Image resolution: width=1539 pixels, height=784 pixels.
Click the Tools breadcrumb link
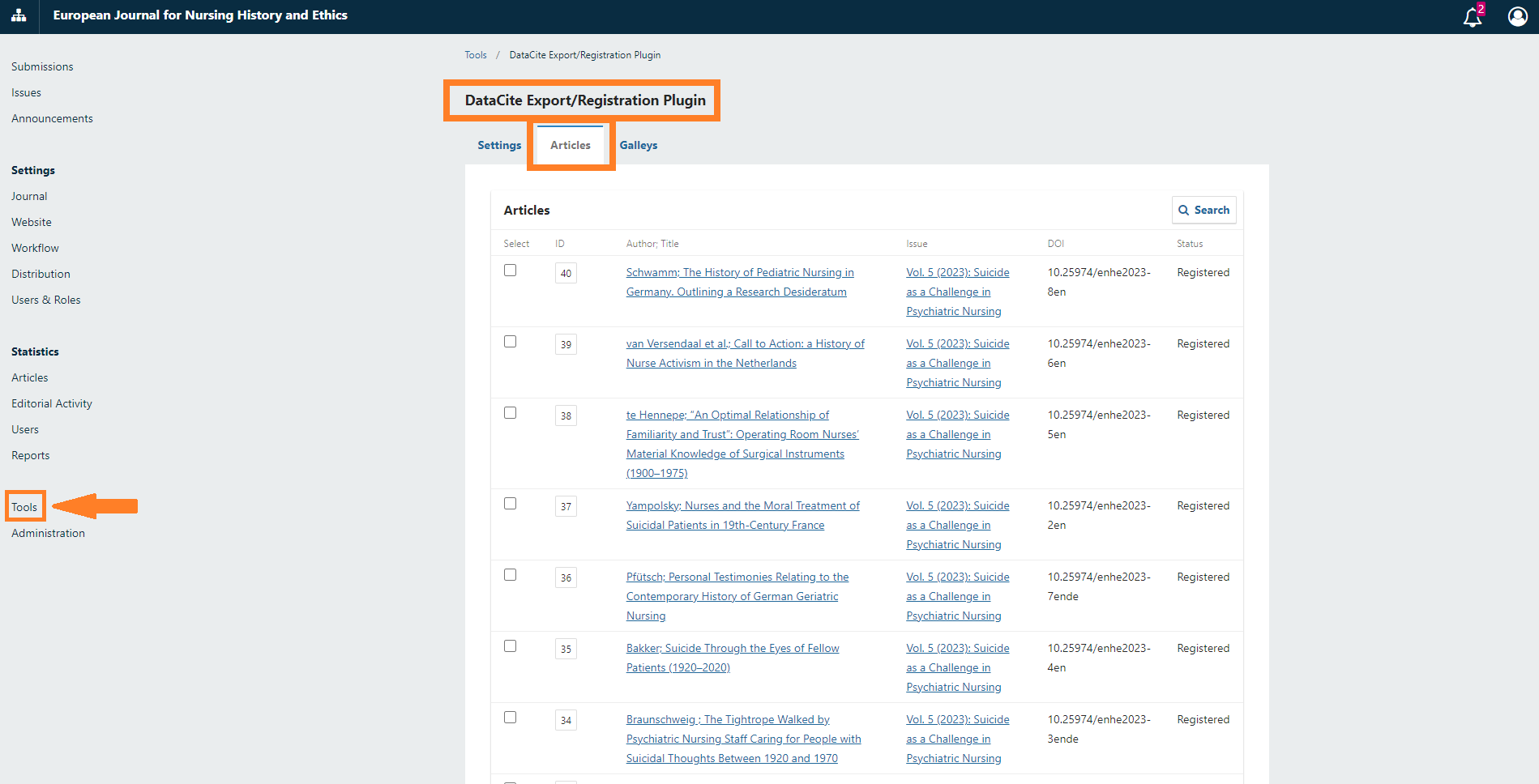tap(476, 55)
